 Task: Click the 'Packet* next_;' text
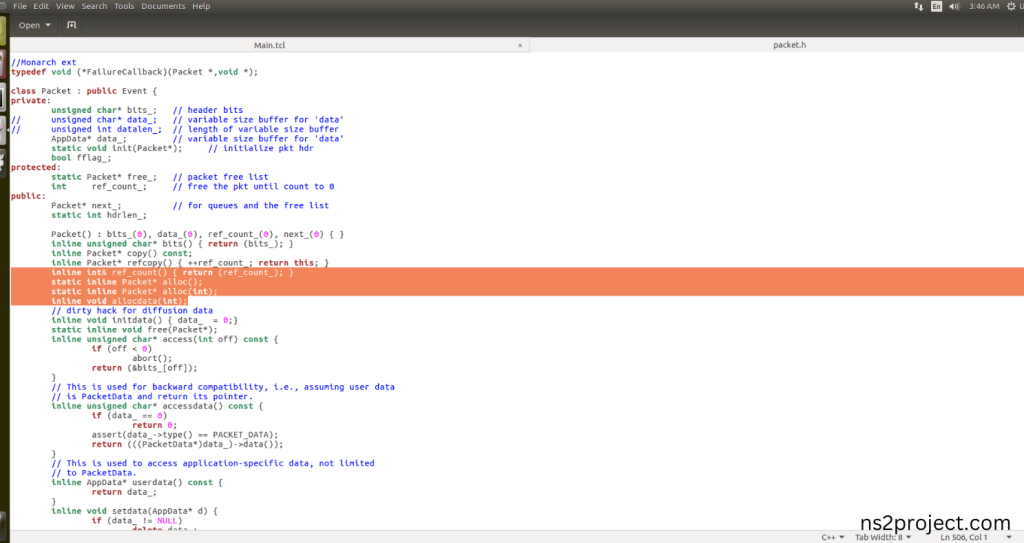coord(86,206)
